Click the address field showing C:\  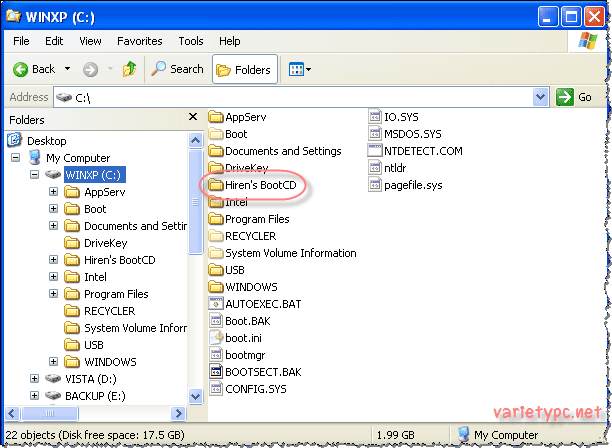click(294, 97)
